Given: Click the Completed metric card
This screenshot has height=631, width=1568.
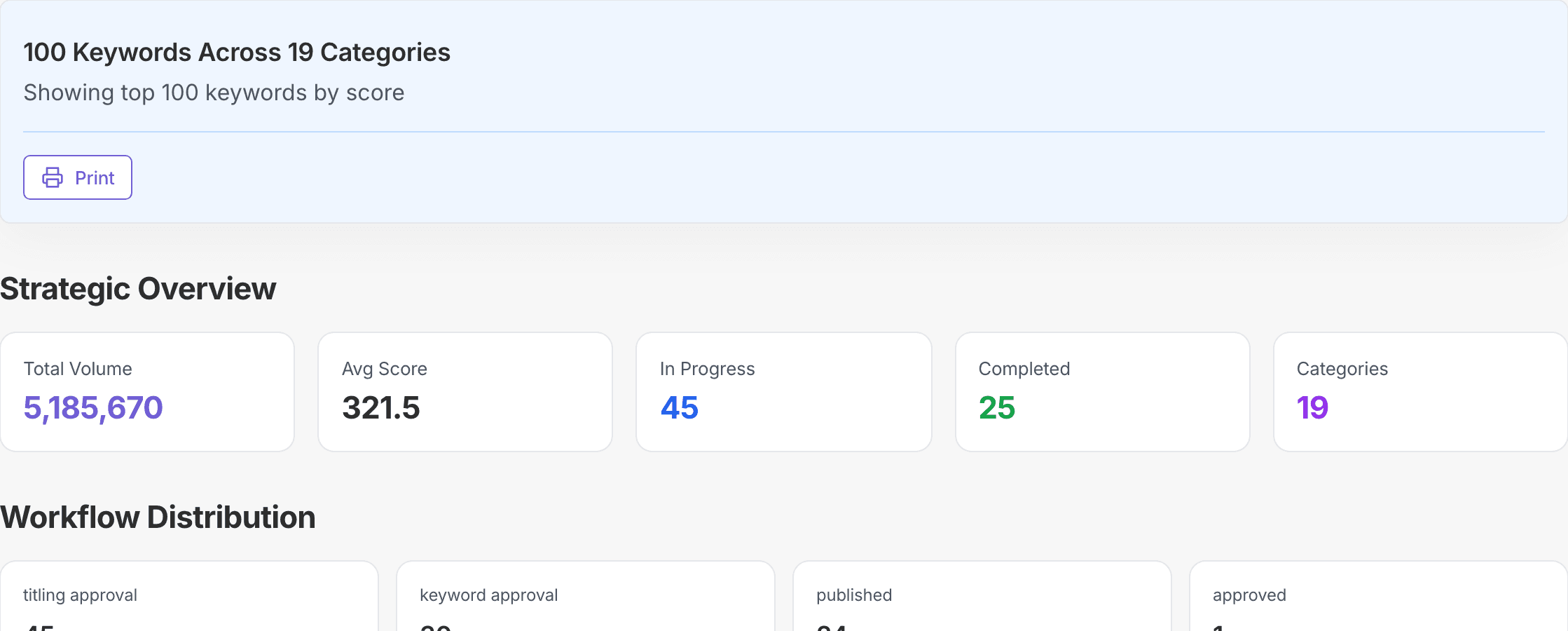Looking at the screenshot, I should [x=1101, y=391].
